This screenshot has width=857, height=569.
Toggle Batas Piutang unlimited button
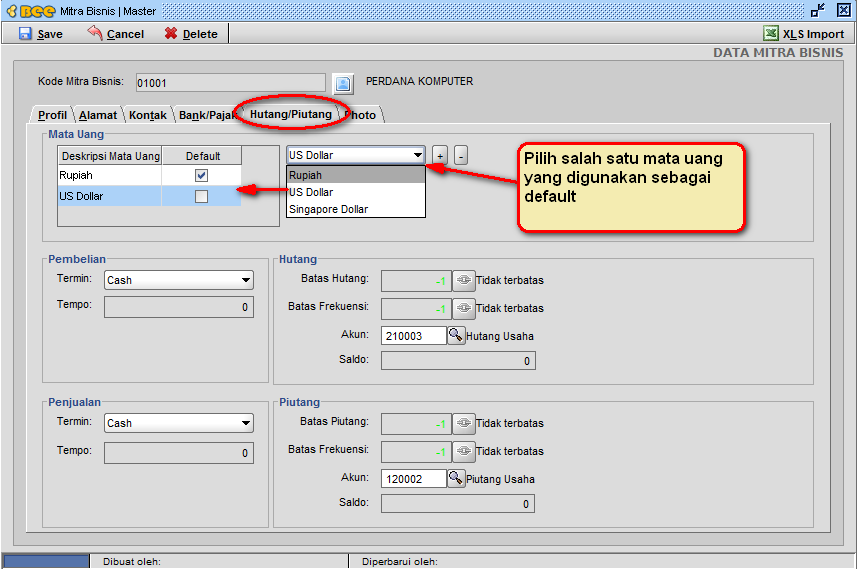pos(463,423)
